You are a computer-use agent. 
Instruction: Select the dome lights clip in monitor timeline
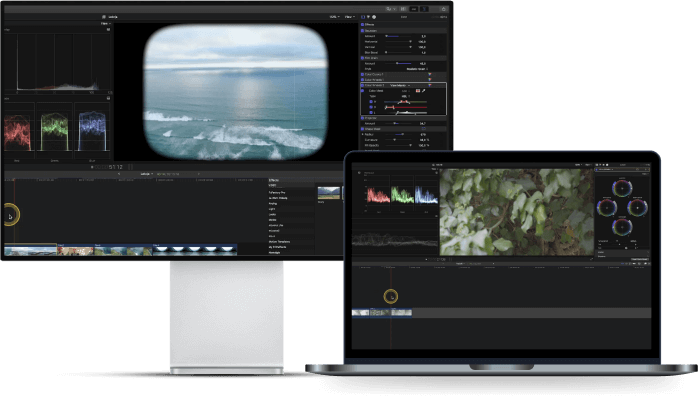coord(195,251)
